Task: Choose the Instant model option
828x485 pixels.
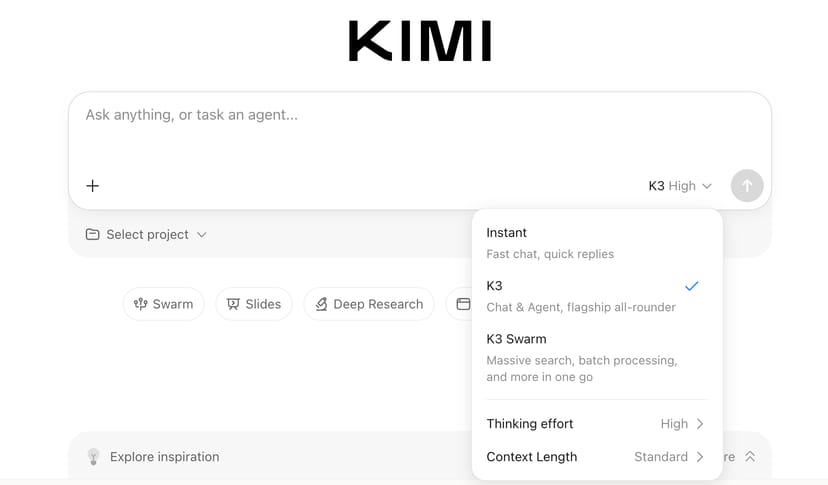Action: (x=597, y=243)
